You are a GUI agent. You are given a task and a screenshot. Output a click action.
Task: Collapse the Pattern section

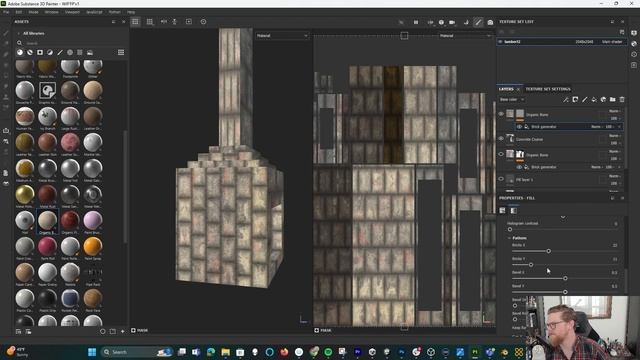509,238
